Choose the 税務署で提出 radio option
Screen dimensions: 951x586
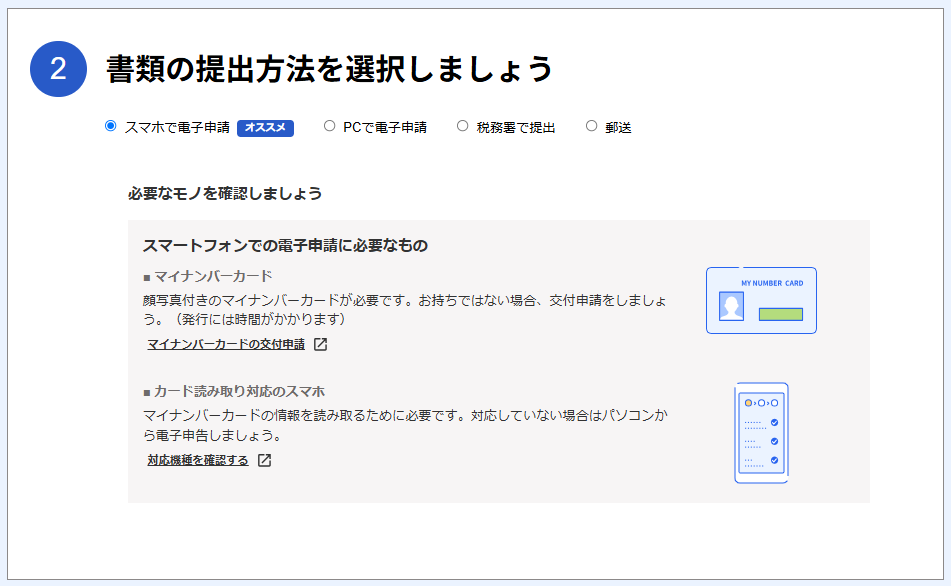click(x=463, y=126)
